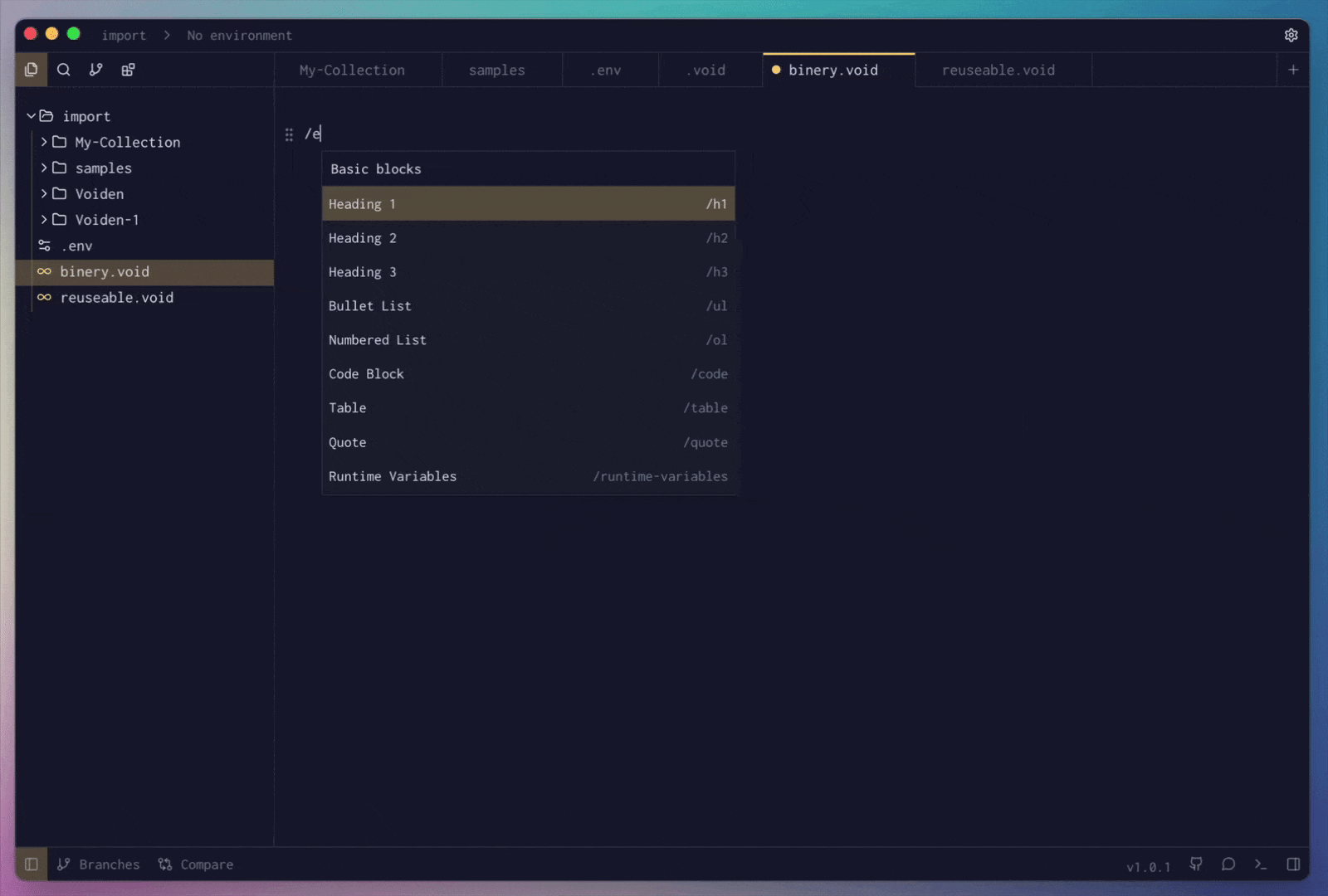
Task: Click the search magnifier icon
Action: (x=64, y=70)
